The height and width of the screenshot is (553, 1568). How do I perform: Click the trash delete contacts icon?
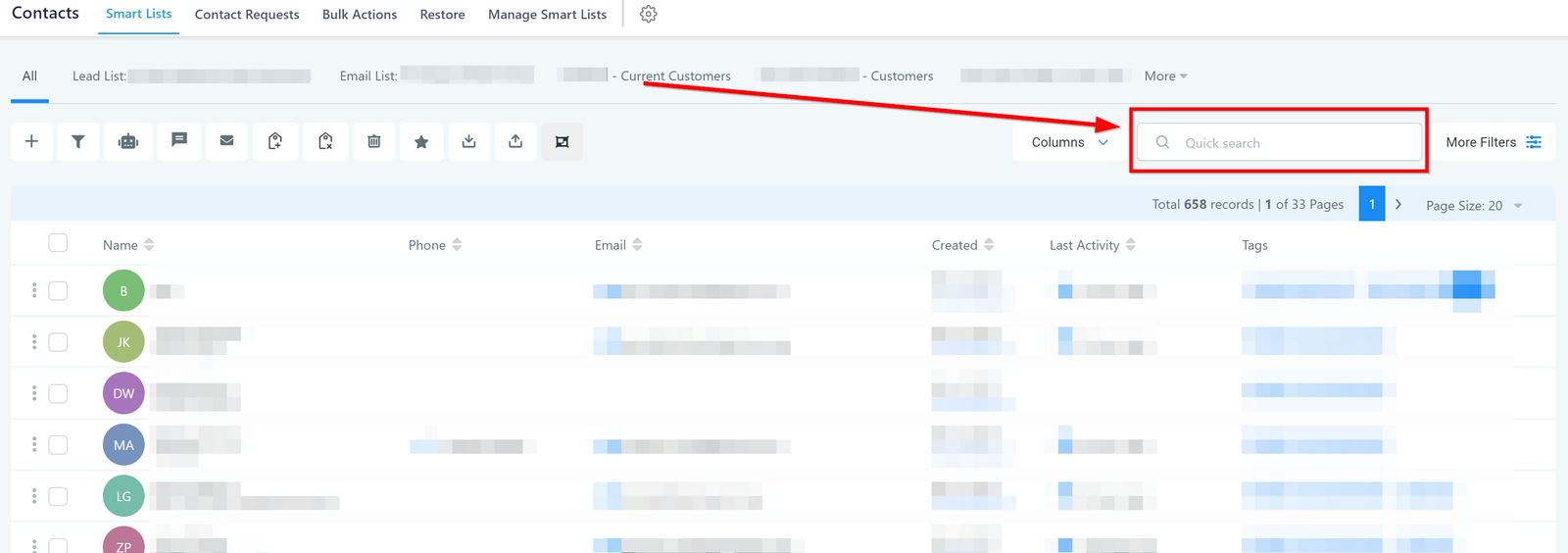[x=374, y=141]
